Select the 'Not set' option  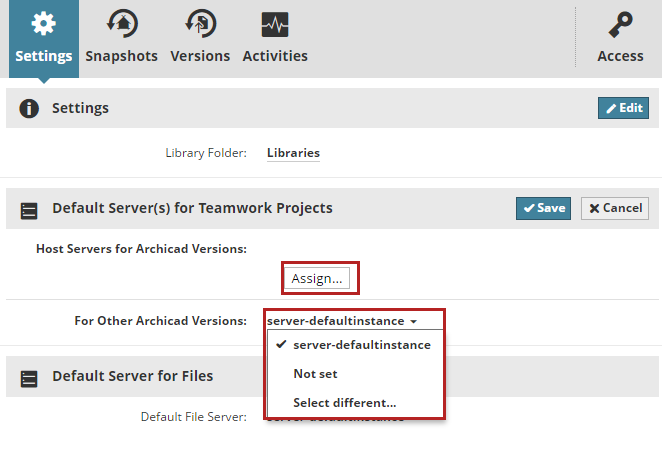(x=315, y=374)
